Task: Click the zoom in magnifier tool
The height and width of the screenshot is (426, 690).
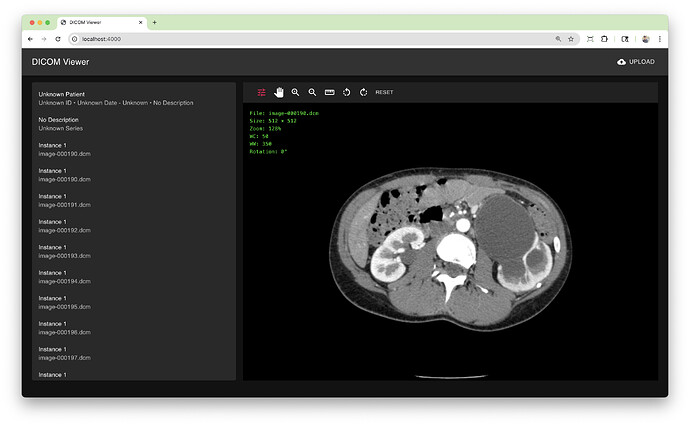Action: 295,92
